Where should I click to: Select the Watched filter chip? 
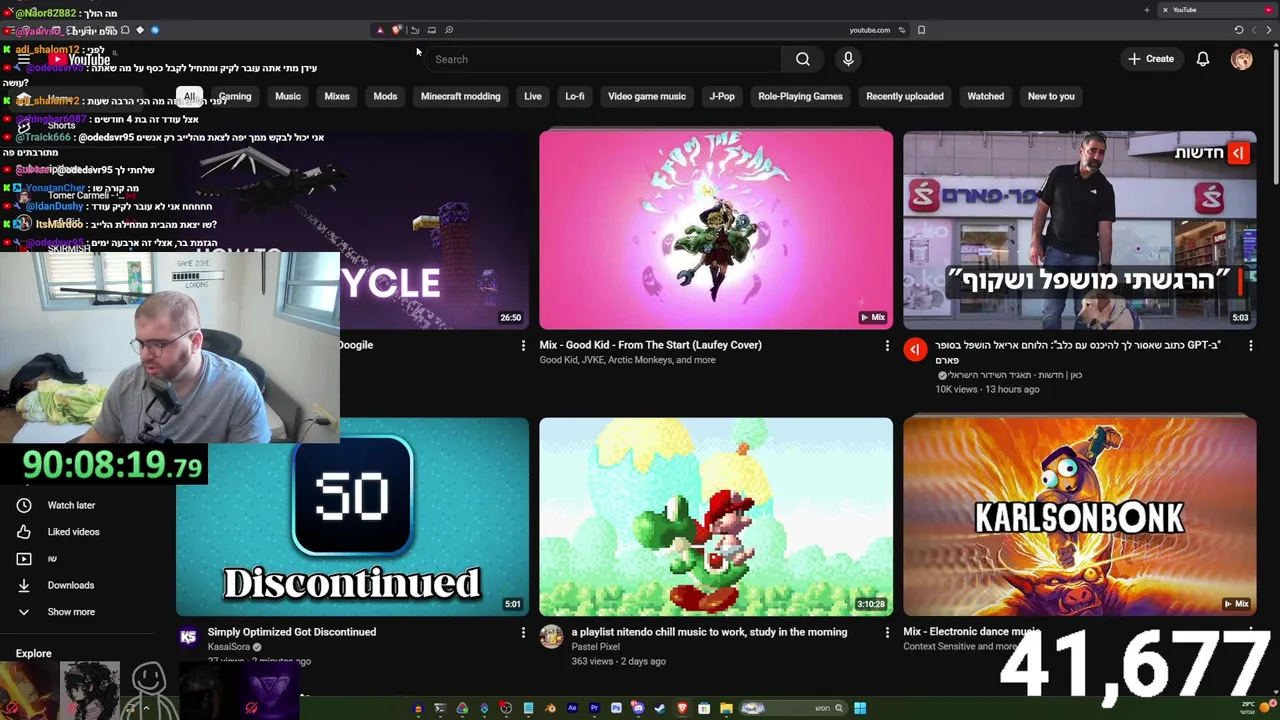pyautogui.click(x=985, y=96)
